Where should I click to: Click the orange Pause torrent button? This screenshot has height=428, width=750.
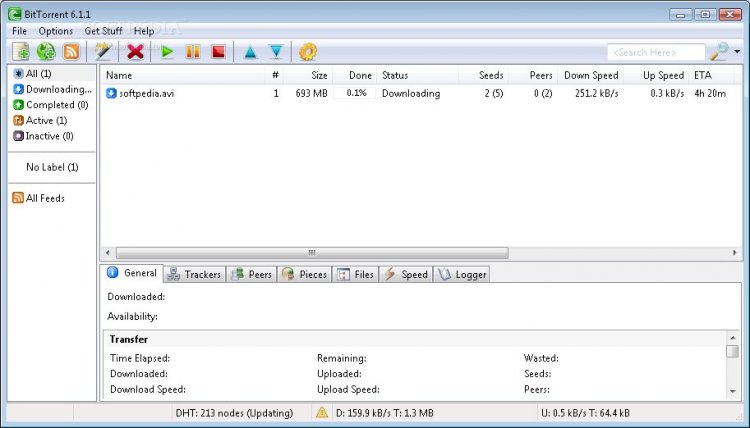(x=193, y=52)
